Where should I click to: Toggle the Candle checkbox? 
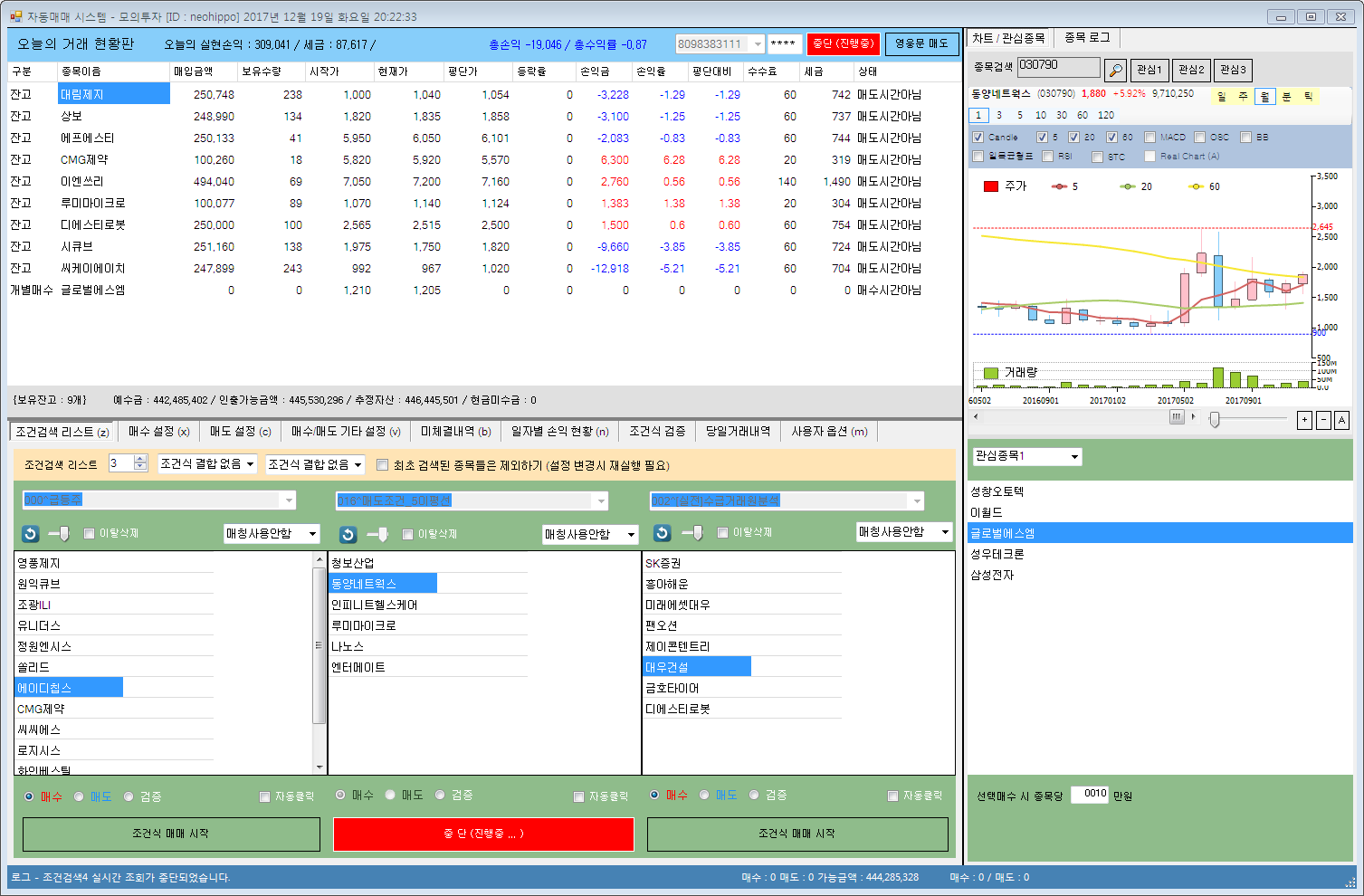click(978, 138)
